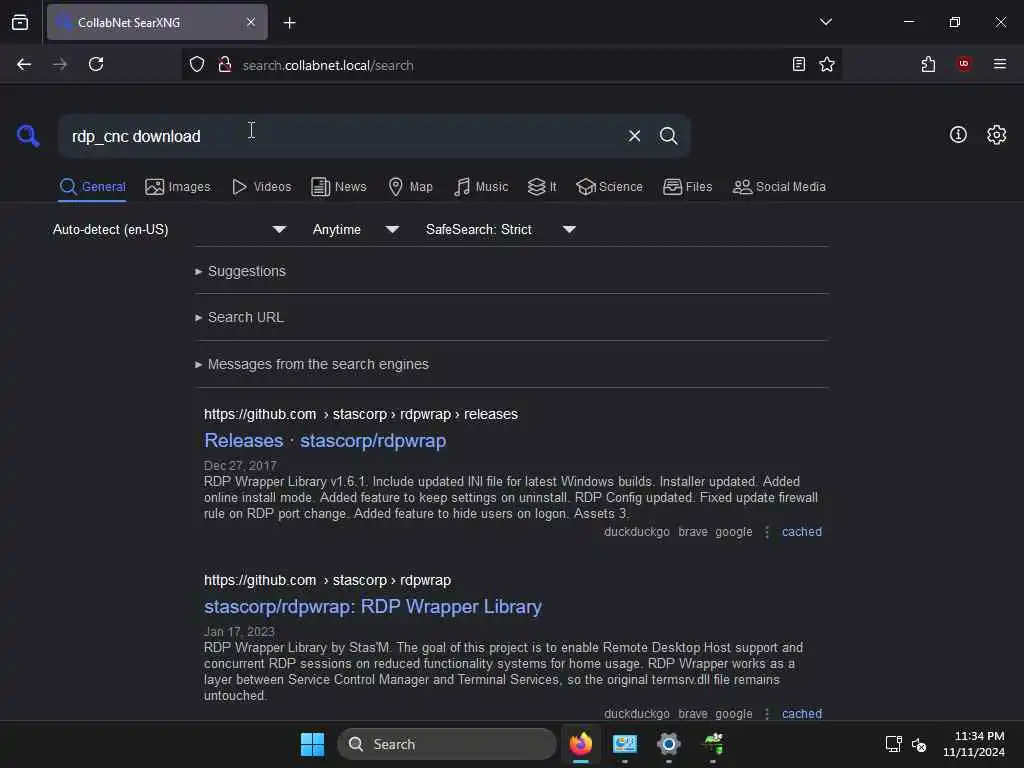1024x768 pixels.
Task: Clear the search query with the X icon
Action: (634, 136)
